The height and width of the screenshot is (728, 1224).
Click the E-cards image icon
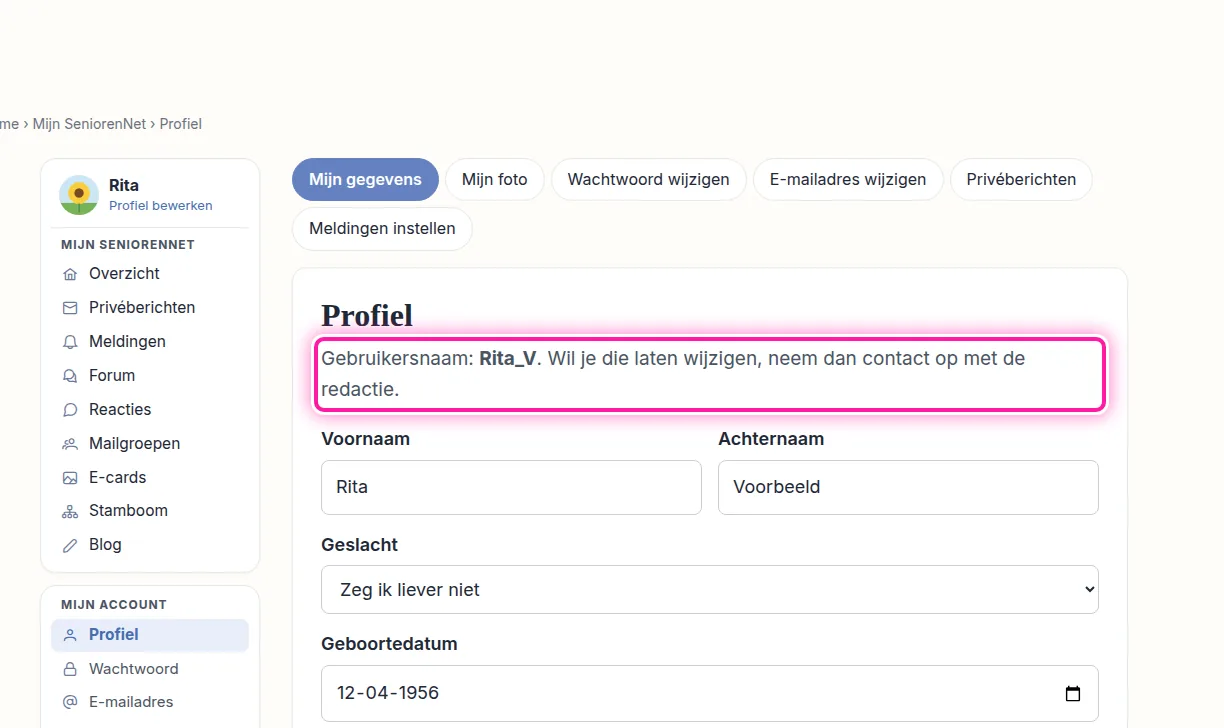tap(70, 478)
